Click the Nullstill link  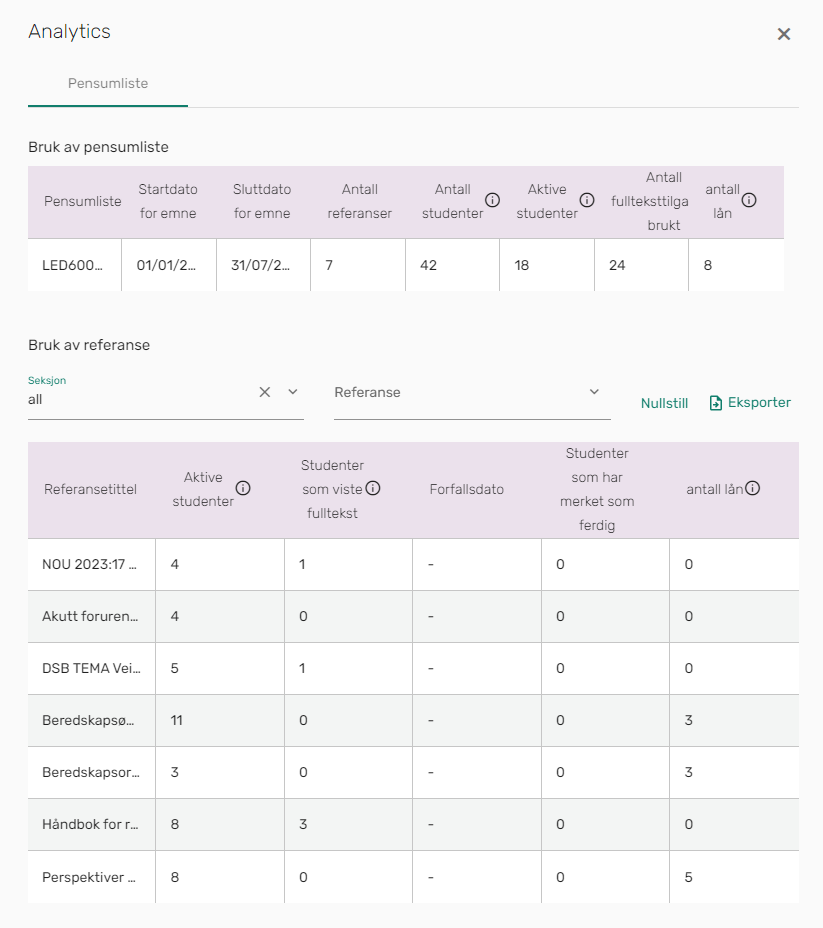(664, 404)
